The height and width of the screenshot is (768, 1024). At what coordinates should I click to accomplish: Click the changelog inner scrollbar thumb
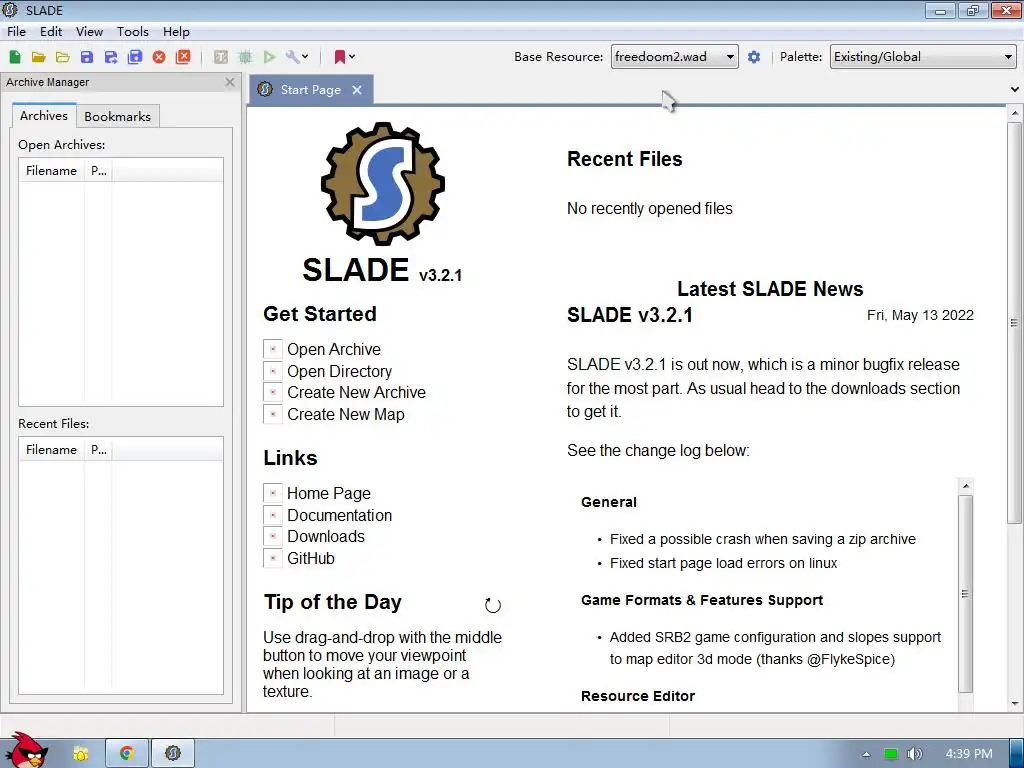(x=965, y=594)
